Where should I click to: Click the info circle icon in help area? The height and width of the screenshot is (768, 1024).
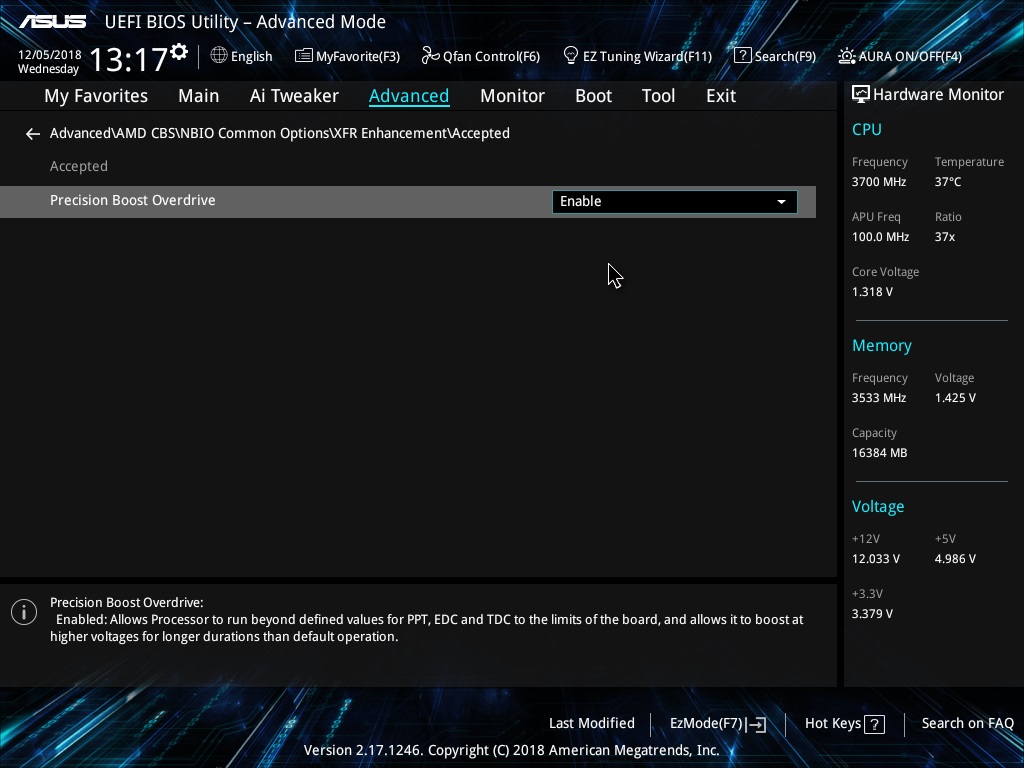(x=24, y=612)
